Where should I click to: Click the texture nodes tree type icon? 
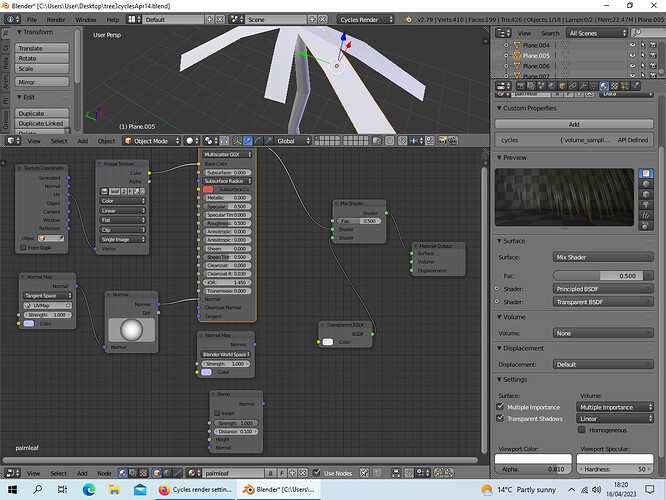click(144, 473)
